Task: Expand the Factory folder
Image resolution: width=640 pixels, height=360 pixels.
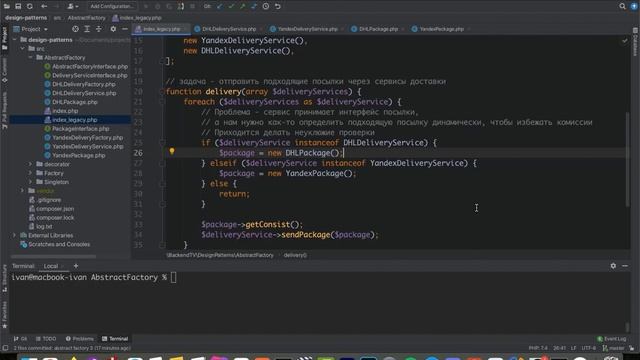Action: coord(31,173)
